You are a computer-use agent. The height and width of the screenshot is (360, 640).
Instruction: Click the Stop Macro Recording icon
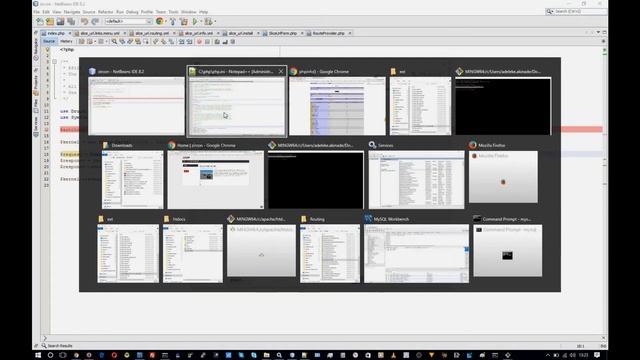(x=207, y=41)
